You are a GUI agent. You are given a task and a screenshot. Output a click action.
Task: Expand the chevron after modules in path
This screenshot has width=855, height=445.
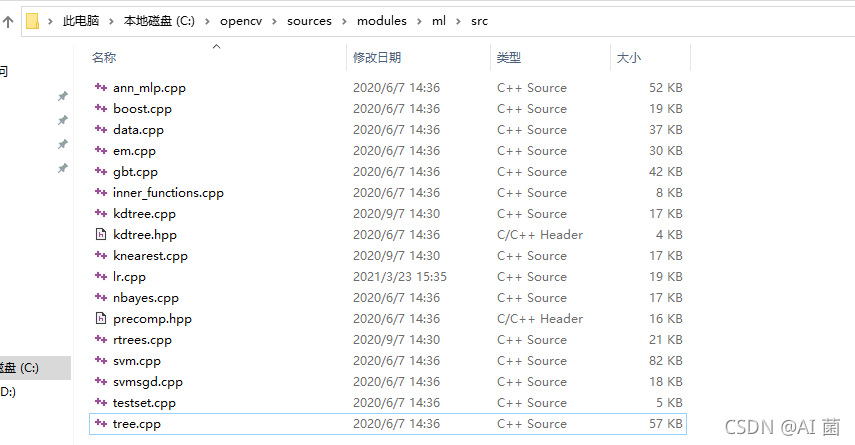pos(419,21)
